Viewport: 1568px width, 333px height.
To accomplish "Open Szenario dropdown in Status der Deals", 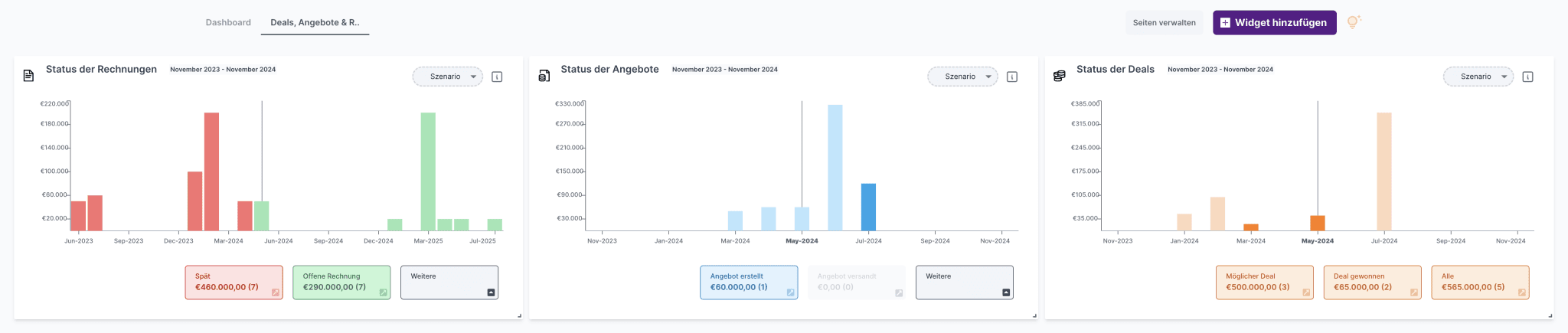I will pos(1478,77).
